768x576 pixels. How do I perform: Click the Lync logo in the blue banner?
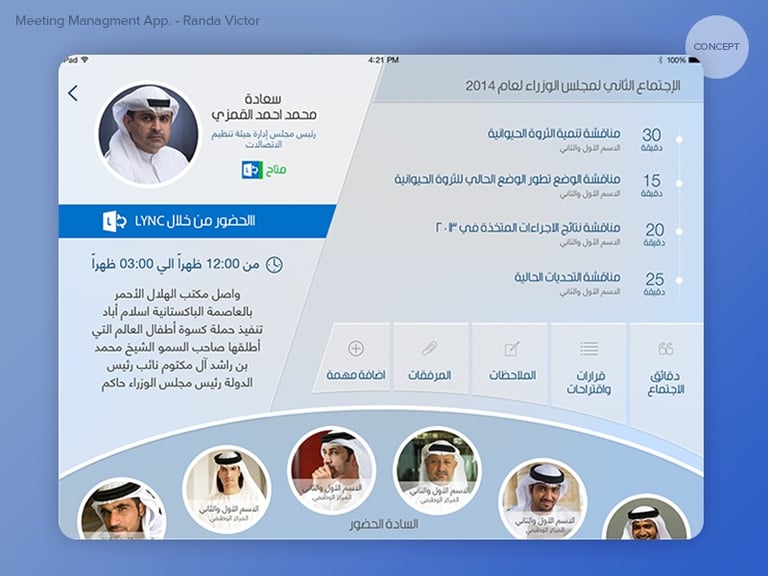click(115, 221)
